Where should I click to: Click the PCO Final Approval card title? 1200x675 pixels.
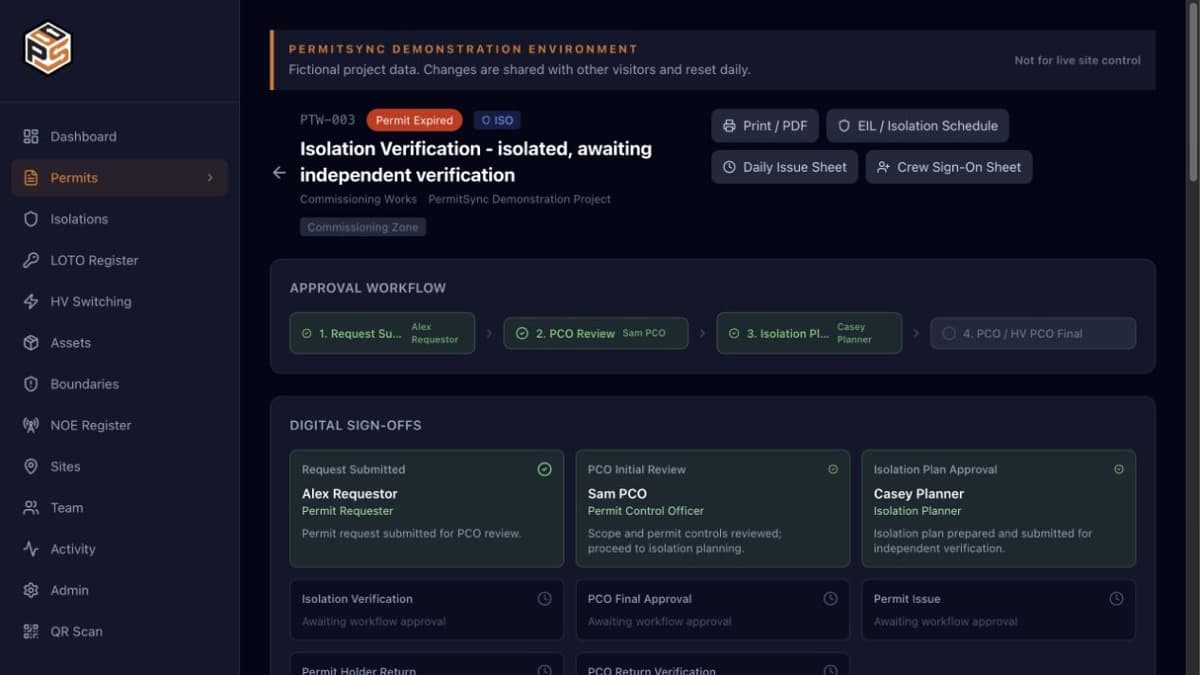(640, 599)
